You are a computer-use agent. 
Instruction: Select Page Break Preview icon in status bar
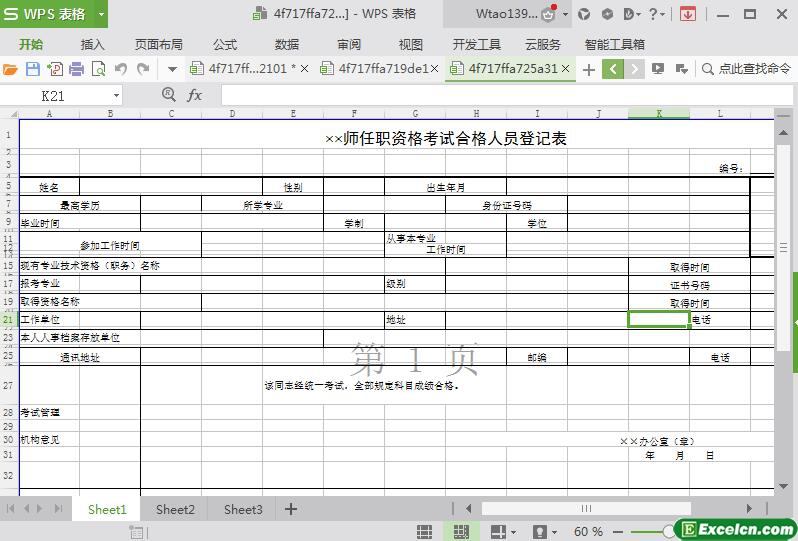tap(461, 532)
